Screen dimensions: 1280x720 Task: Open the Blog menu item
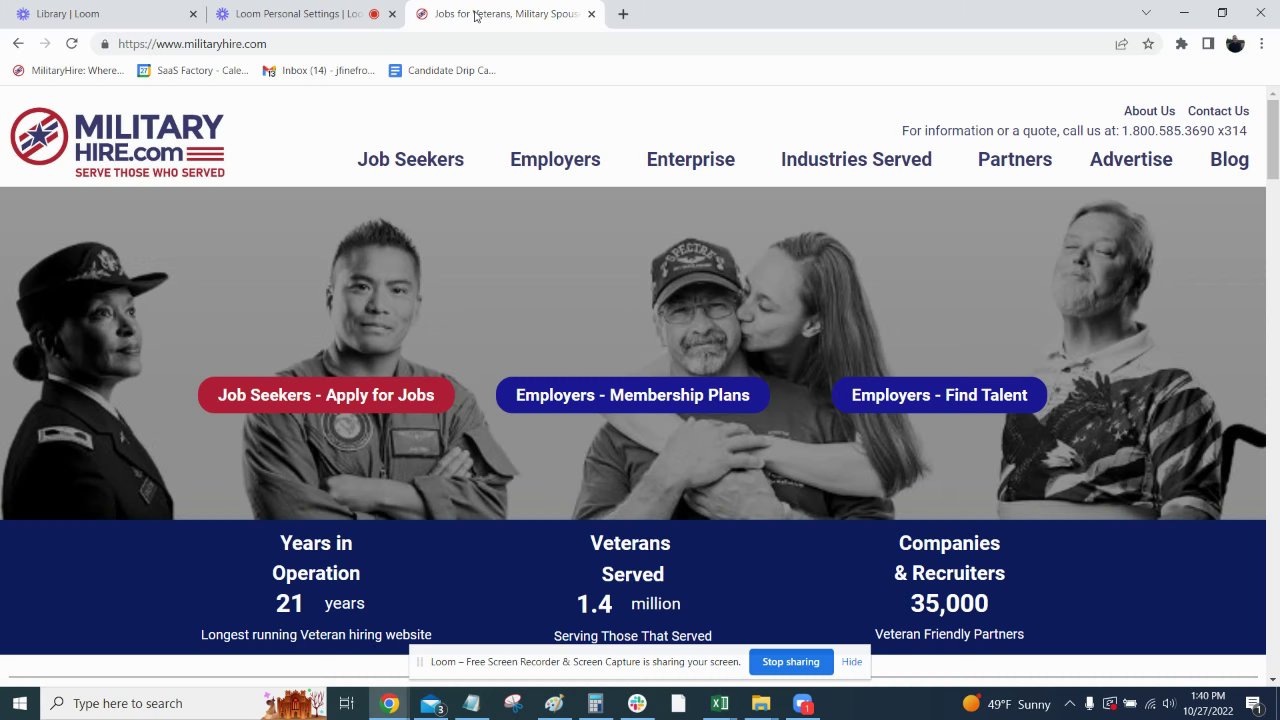tap(1229, 159)
